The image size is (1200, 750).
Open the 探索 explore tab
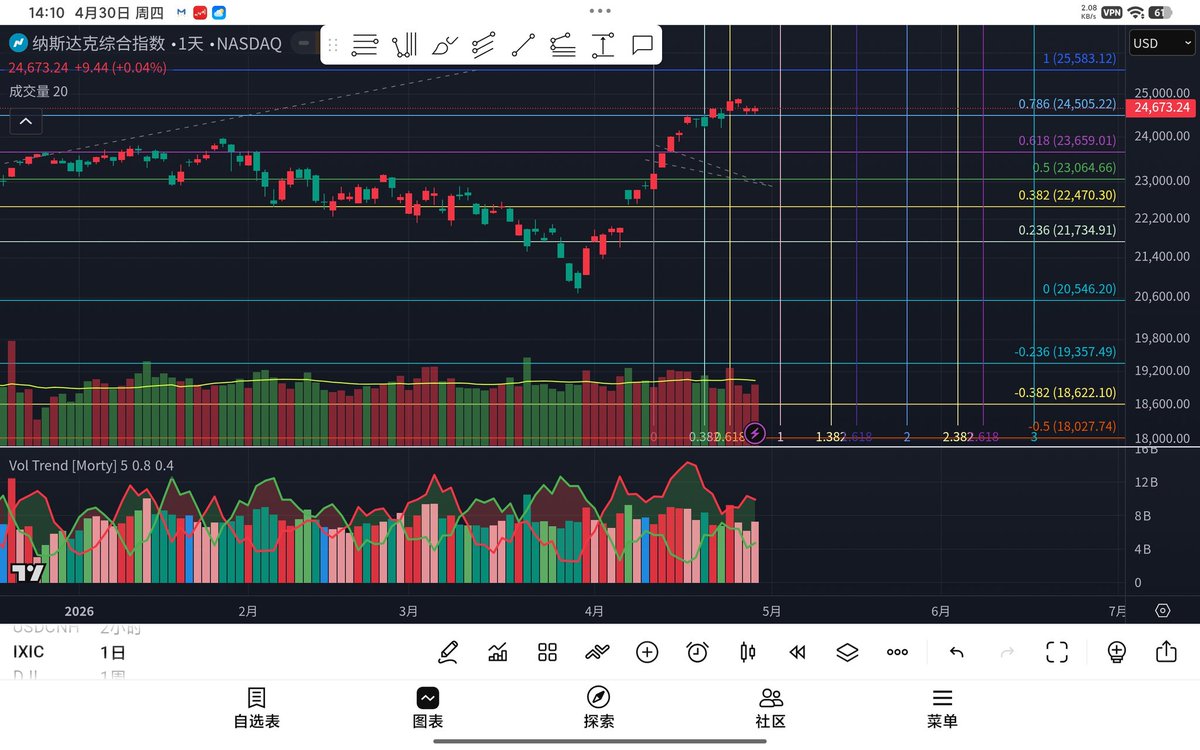click(599, 707)
